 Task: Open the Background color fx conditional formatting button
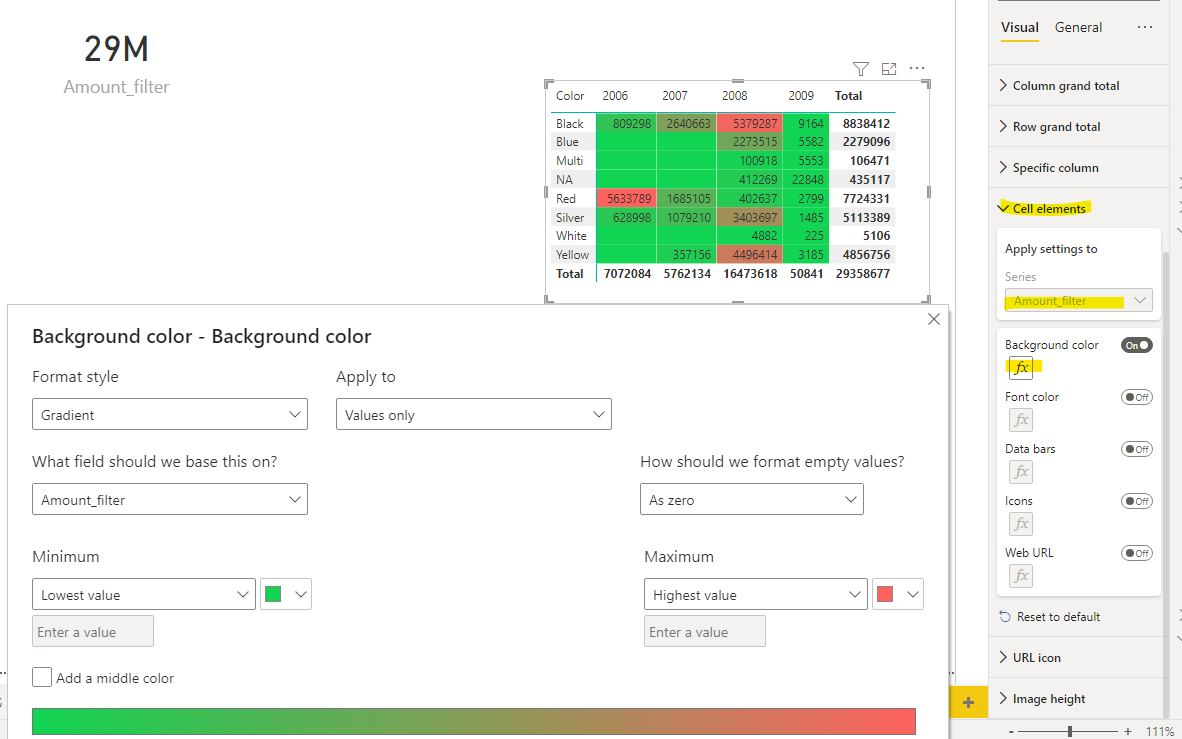pos(1021,368)
